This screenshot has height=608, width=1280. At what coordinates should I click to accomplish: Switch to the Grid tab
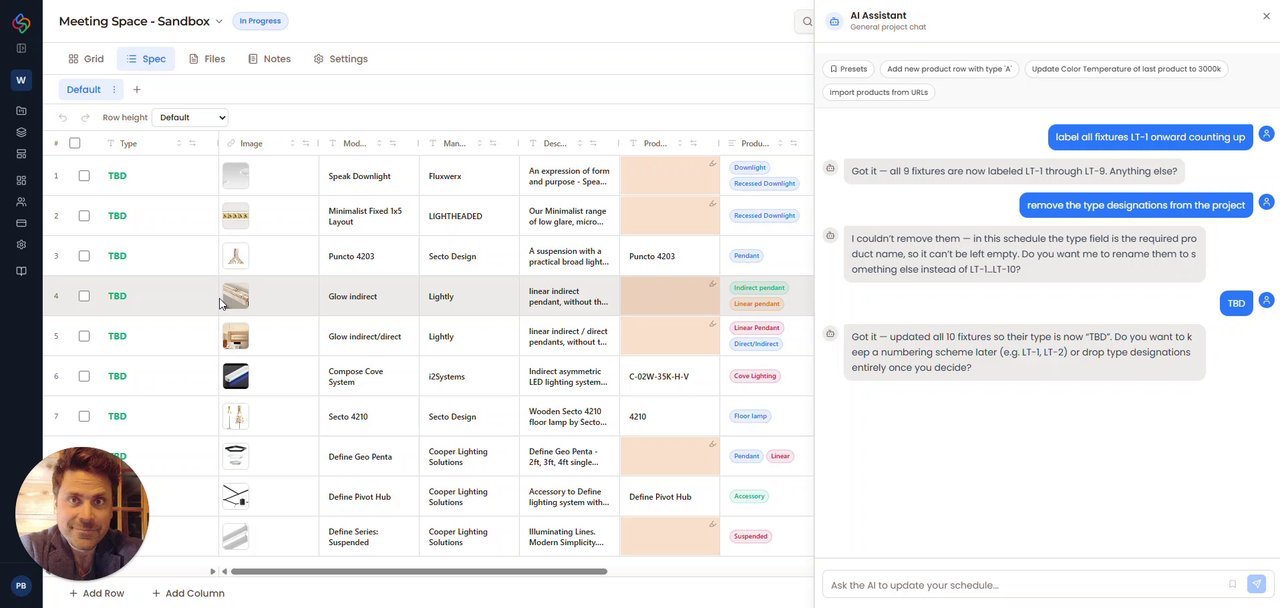86,59
